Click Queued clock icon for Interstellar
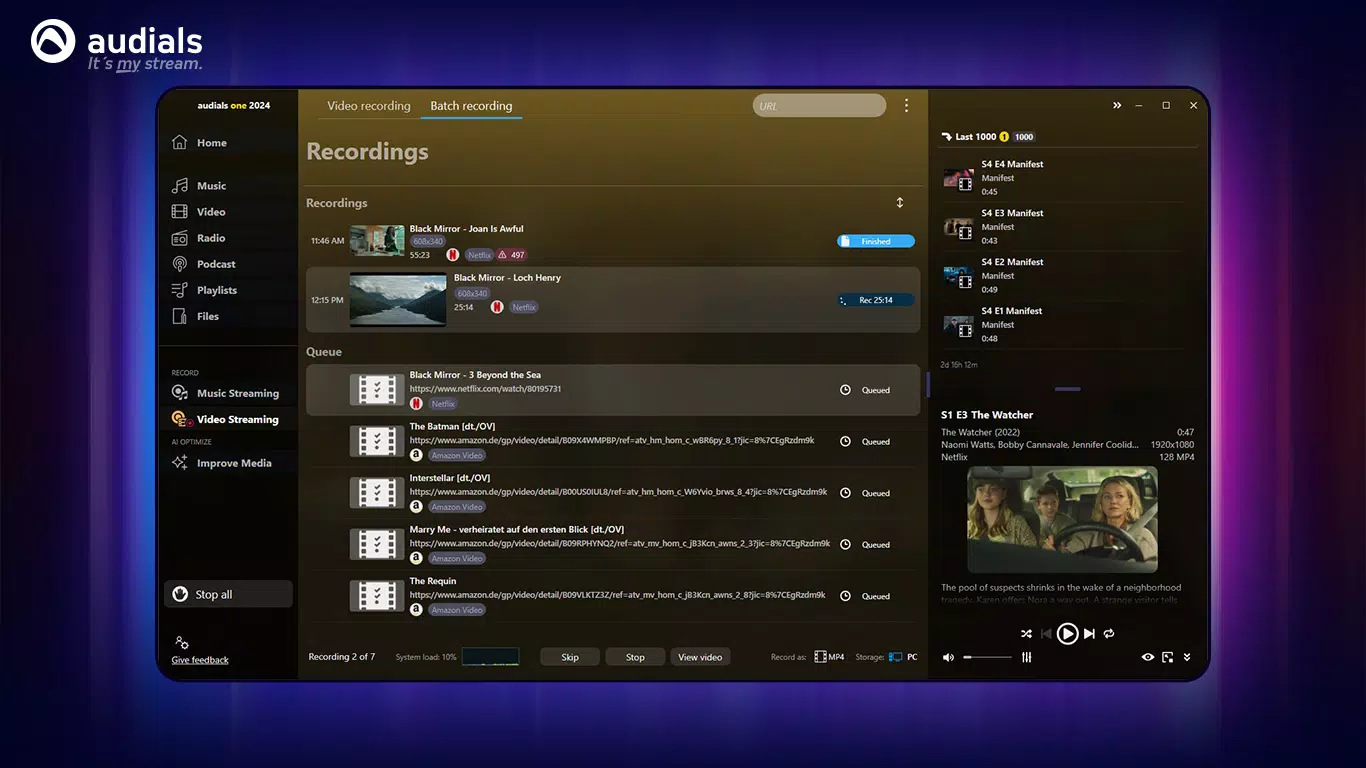The width and height of the screenshot is (1366, 768). [845, 493]
